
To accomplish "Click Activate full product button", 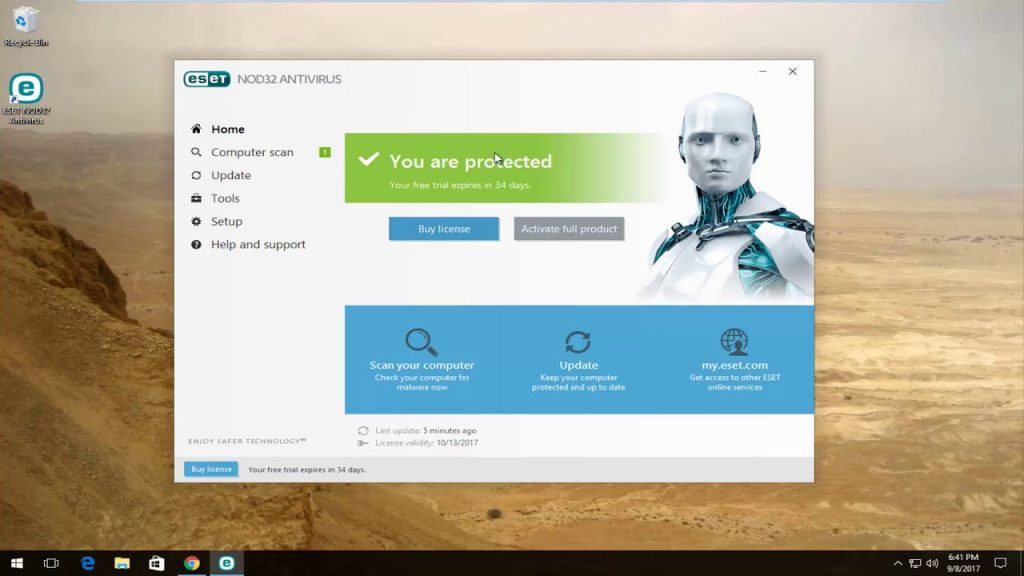I will pyautogui.click(x=569, y=229).
